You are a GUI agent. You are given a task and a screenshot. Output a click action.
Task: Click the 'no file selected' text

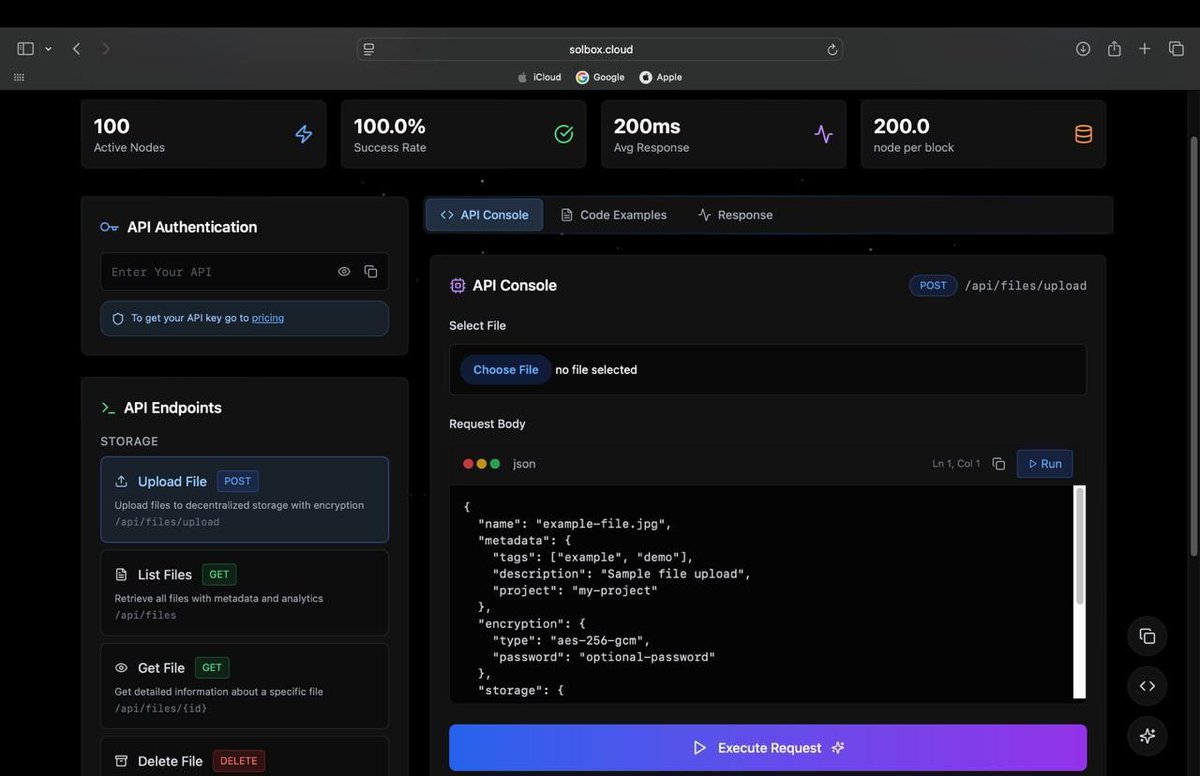pyautogui.click(x=596, y=370)
